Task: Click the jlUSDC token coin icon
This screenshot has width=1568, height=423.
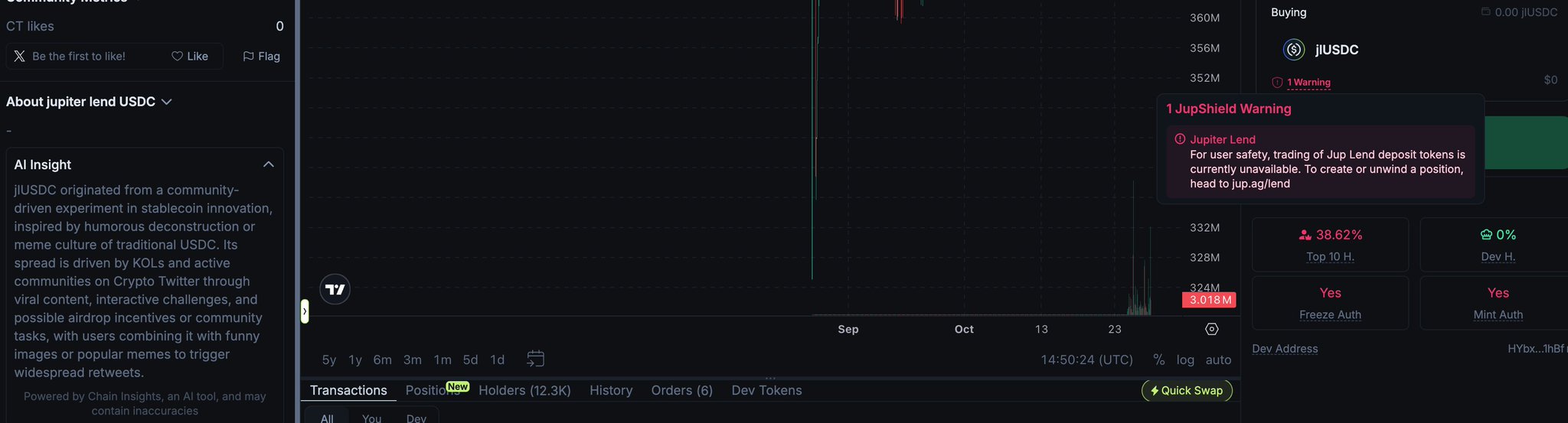Action: click(1294, 50)
